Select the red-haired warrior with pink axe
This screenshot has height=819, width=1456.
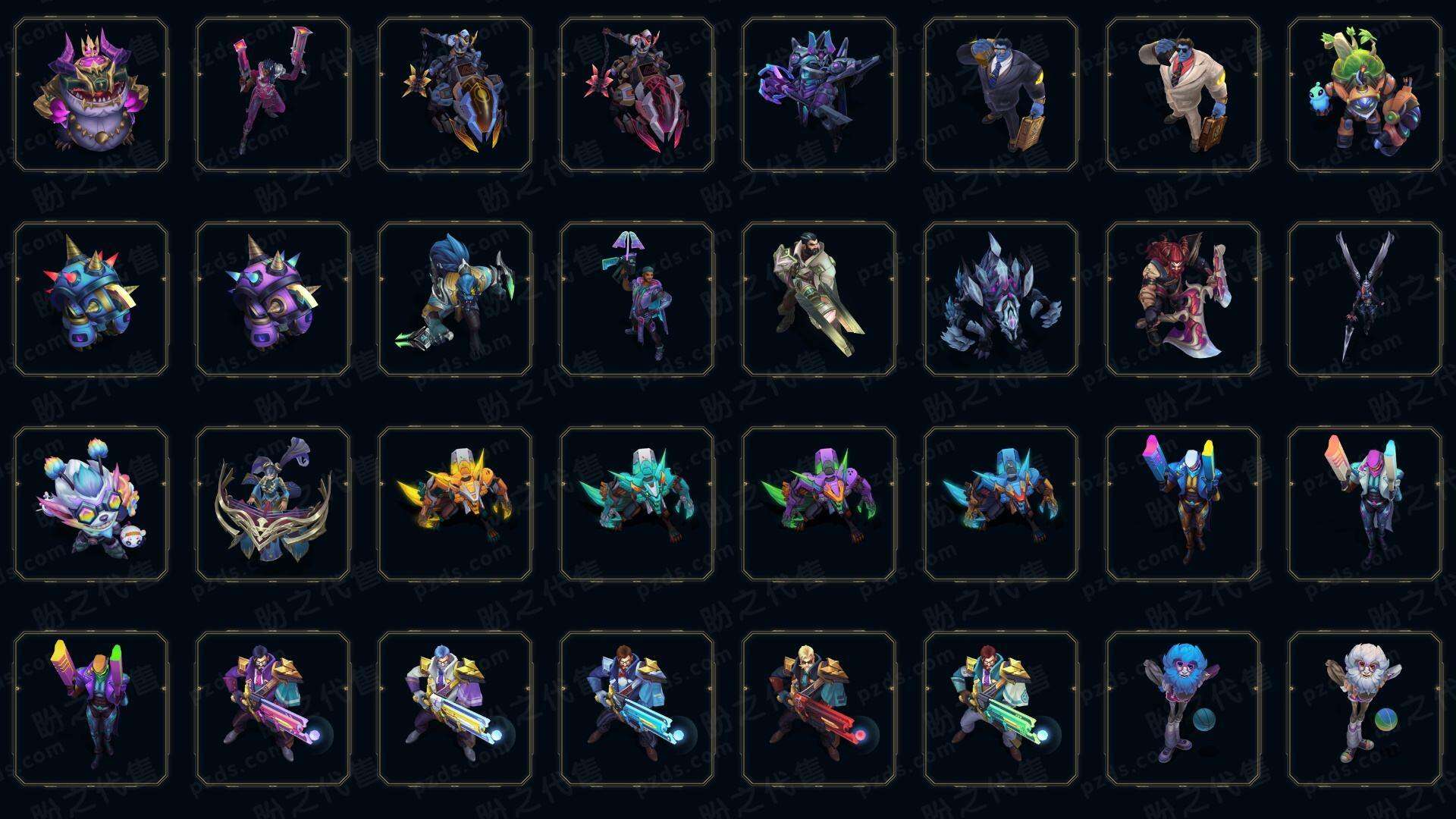pyautogui.click(x=1183, y=299)
